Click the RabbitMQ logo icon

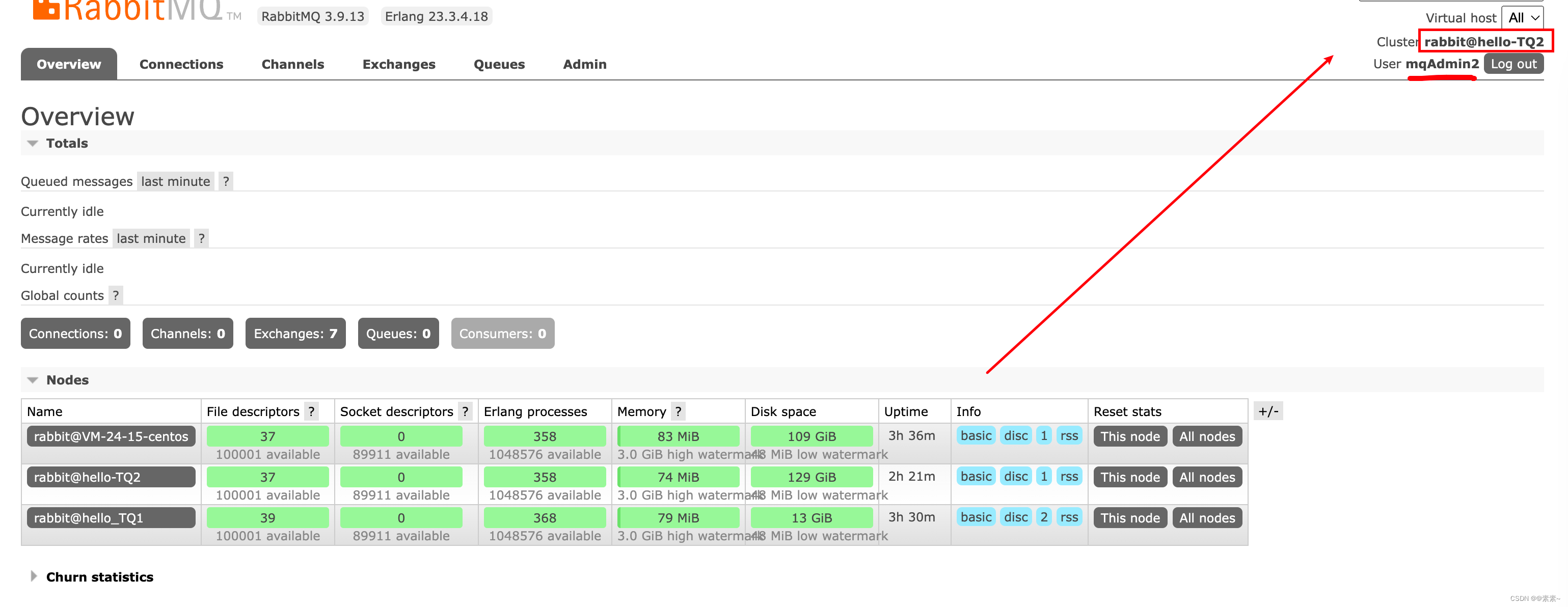coord(46,9)
